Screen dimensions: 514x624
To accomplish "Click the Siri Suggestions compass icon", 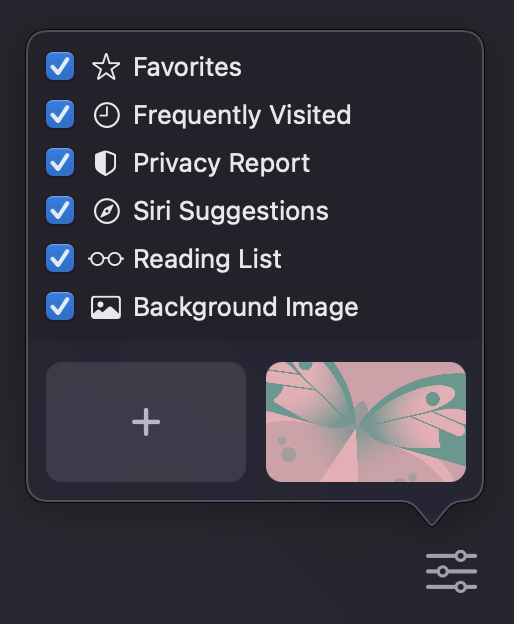I will (x=106, y=211).
